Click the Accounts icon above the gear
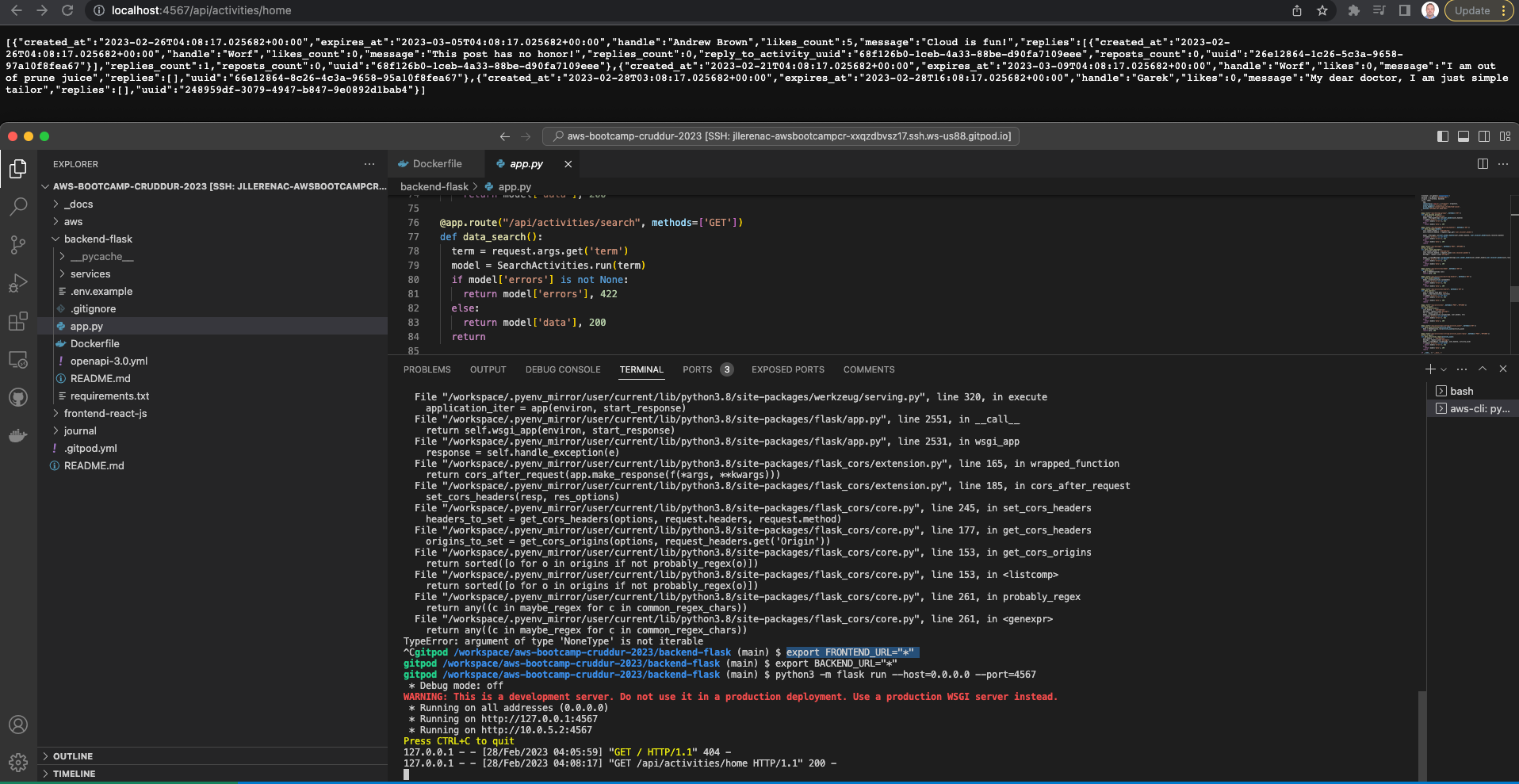 pos(18,725)
